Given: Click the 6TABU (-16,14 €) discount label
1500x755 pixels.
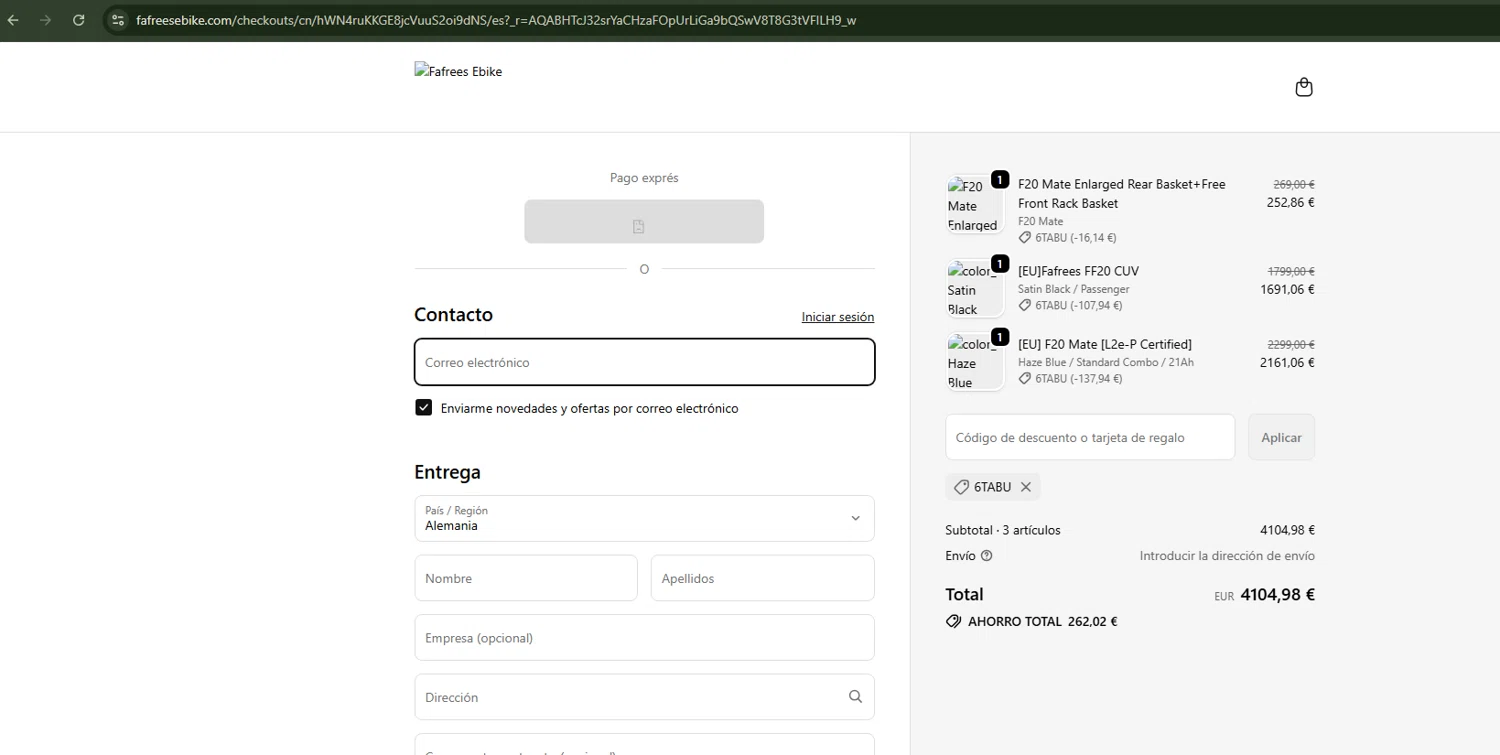Looking at the screenshot, I should [x=1076, y=238].
